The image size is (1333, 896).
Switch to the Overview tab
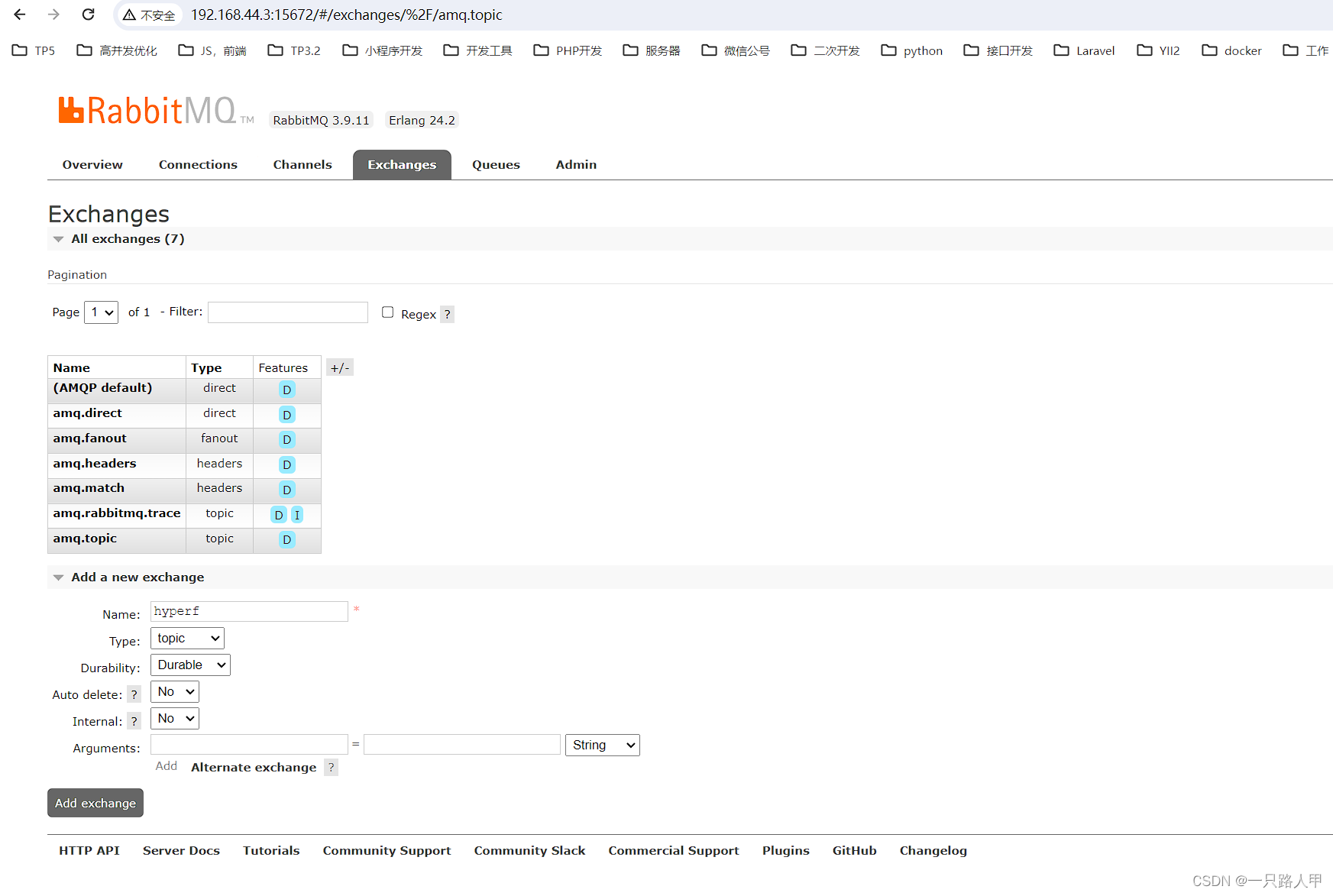(x=92, y=165)
